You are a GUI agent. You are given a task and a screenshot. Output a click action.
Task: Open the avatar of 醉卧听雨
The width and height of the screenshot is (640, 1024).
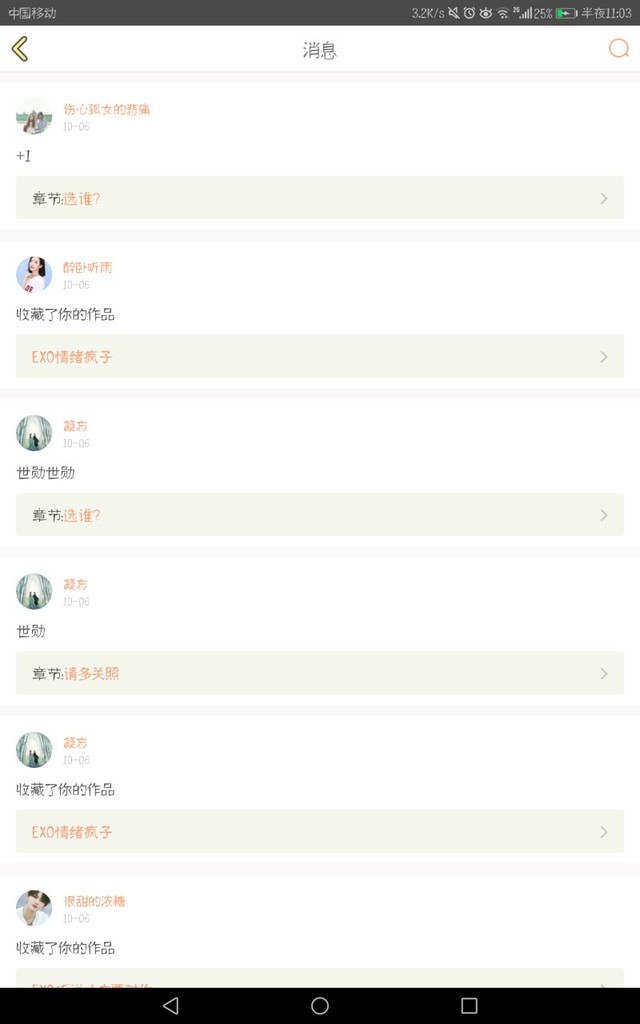[34, 275]
